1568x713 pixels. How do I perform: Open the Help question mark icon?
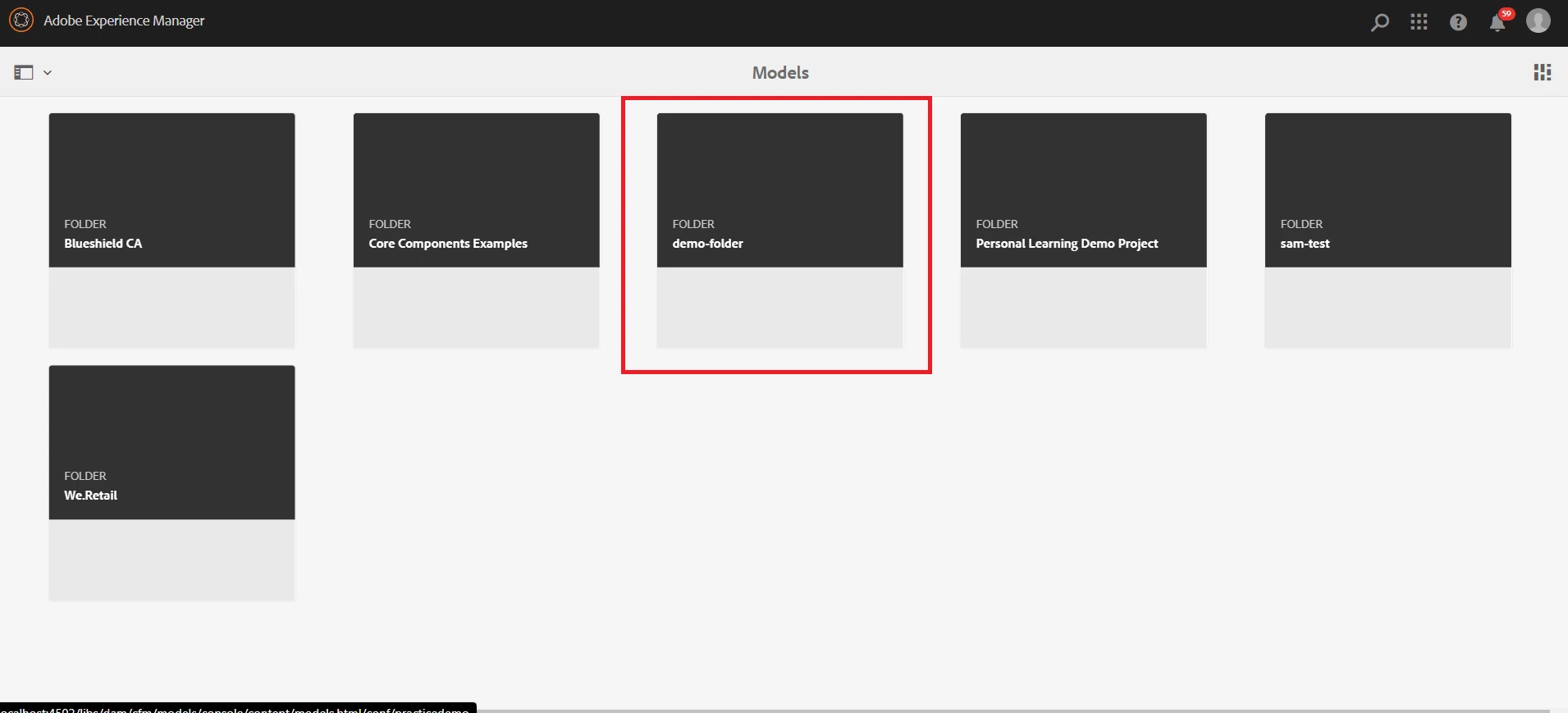(x=1458, y=22)
